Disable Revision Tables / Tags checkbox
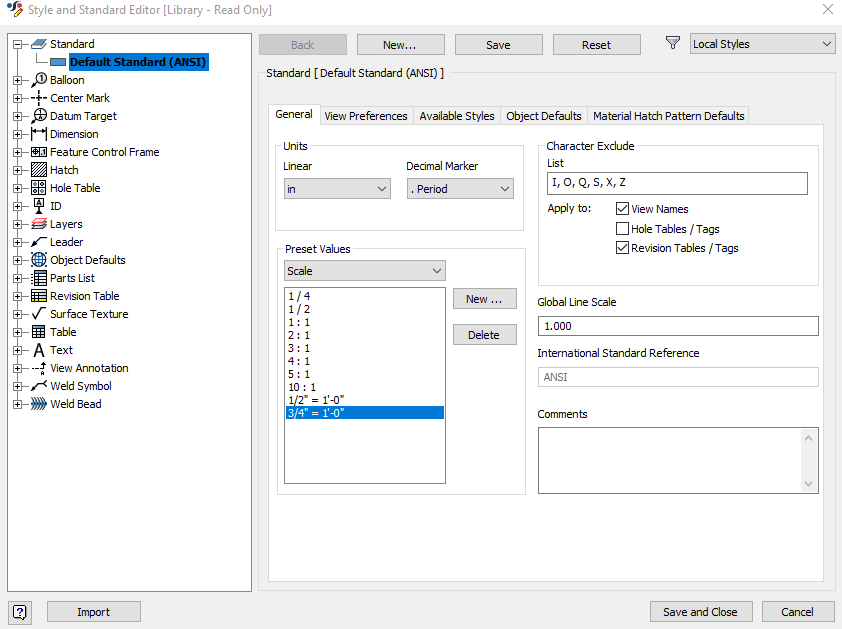 (x=623, y=247)
